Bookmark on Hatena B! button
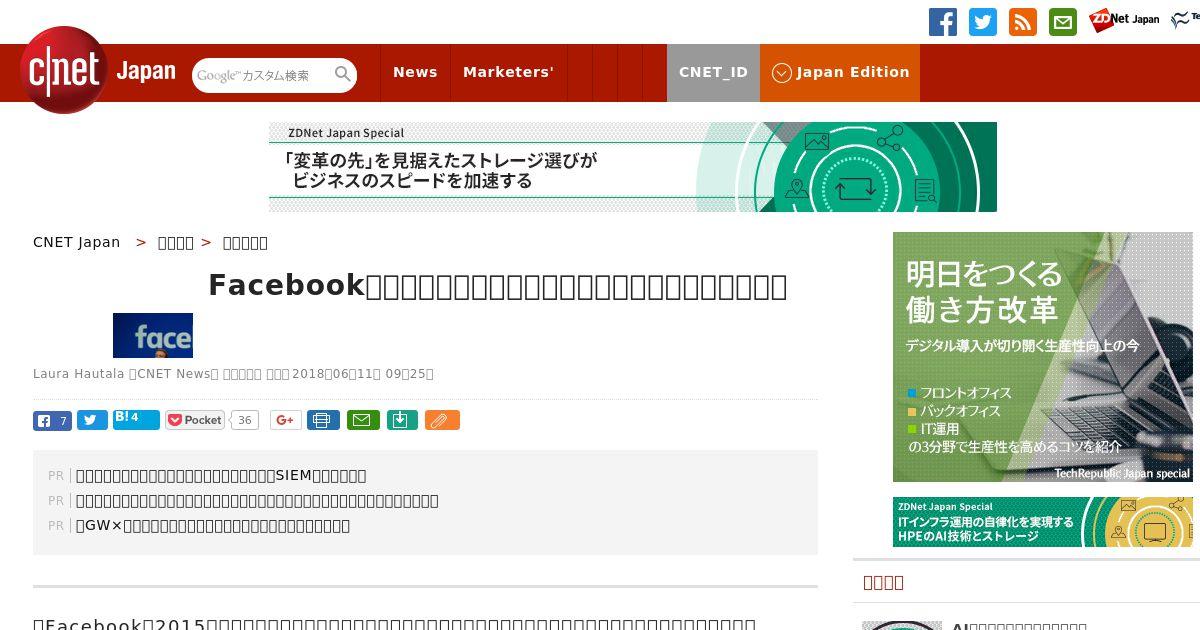 click(x=136, y=419)
